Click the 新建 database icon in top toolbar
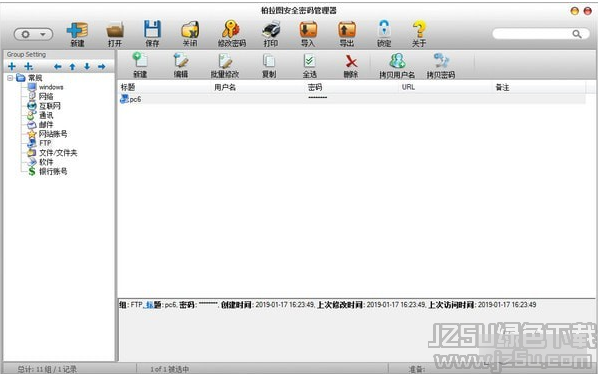The width and height of the screenshot is (598, 374). [x=77, y=30]
